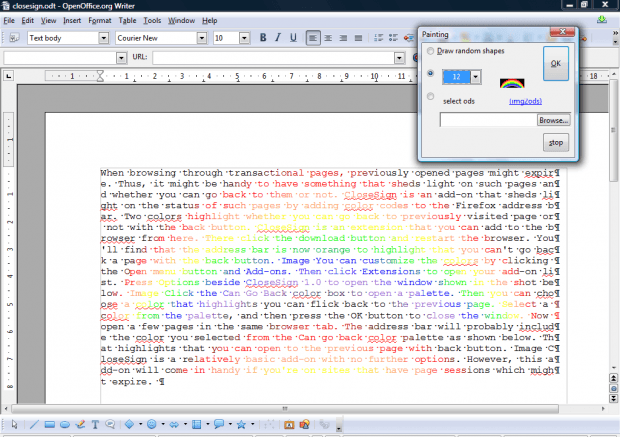Apply Italic formatting to text
620x437 pixels.
point(280,38)
